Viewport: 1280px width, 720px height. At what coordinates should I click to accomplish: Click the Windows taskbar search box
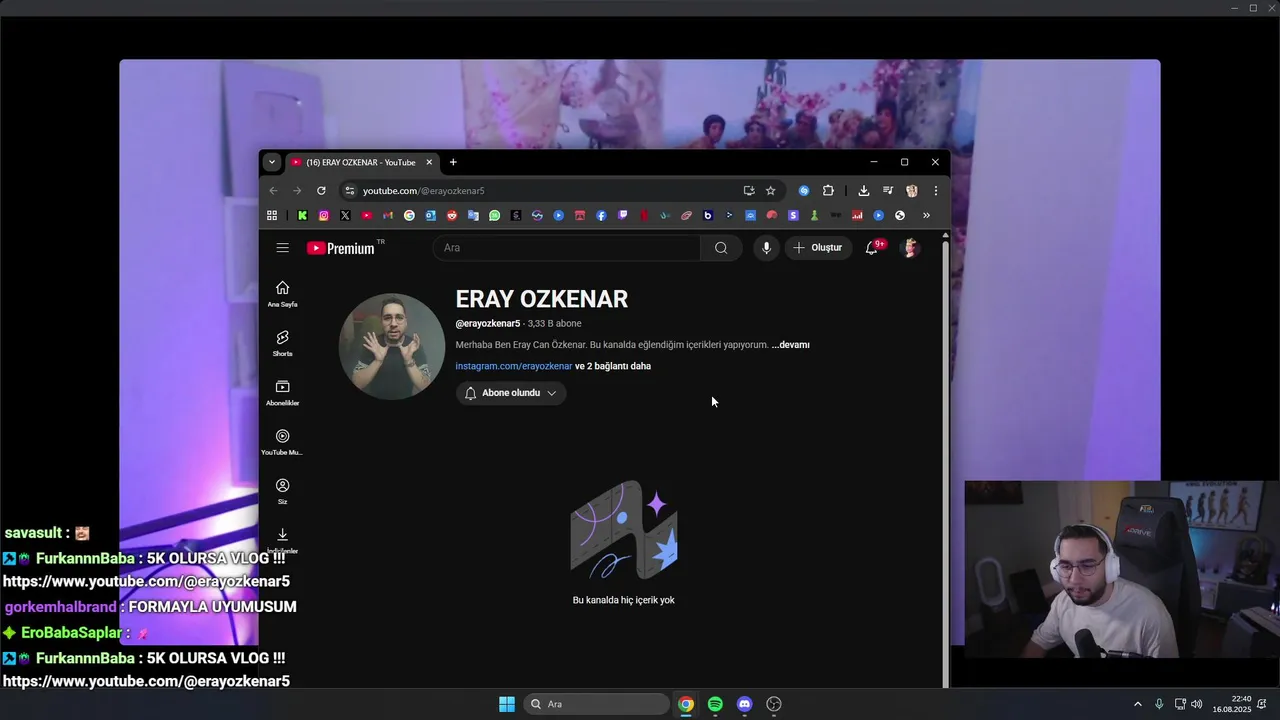click(597, 704)
